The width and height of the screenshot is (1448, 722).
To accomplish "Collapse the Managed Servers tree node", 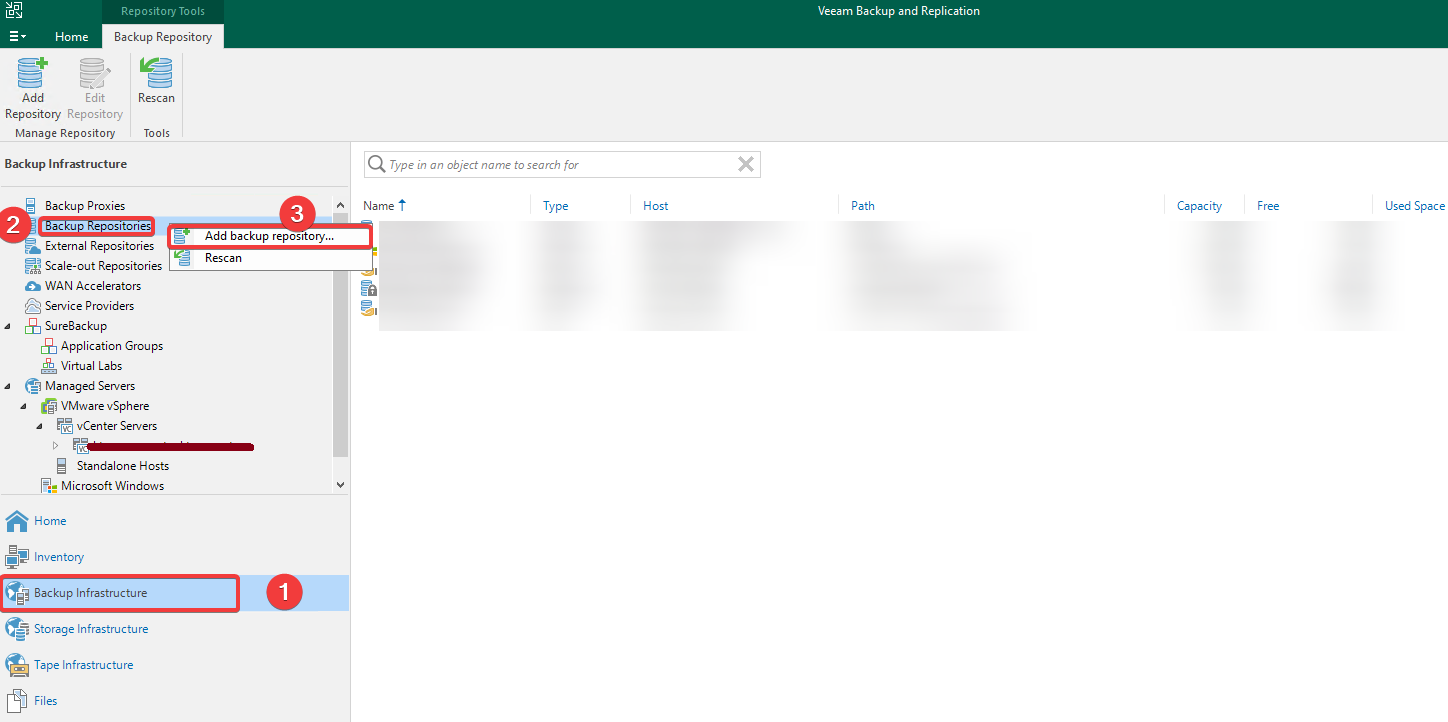I will click(x=9, y=386).
